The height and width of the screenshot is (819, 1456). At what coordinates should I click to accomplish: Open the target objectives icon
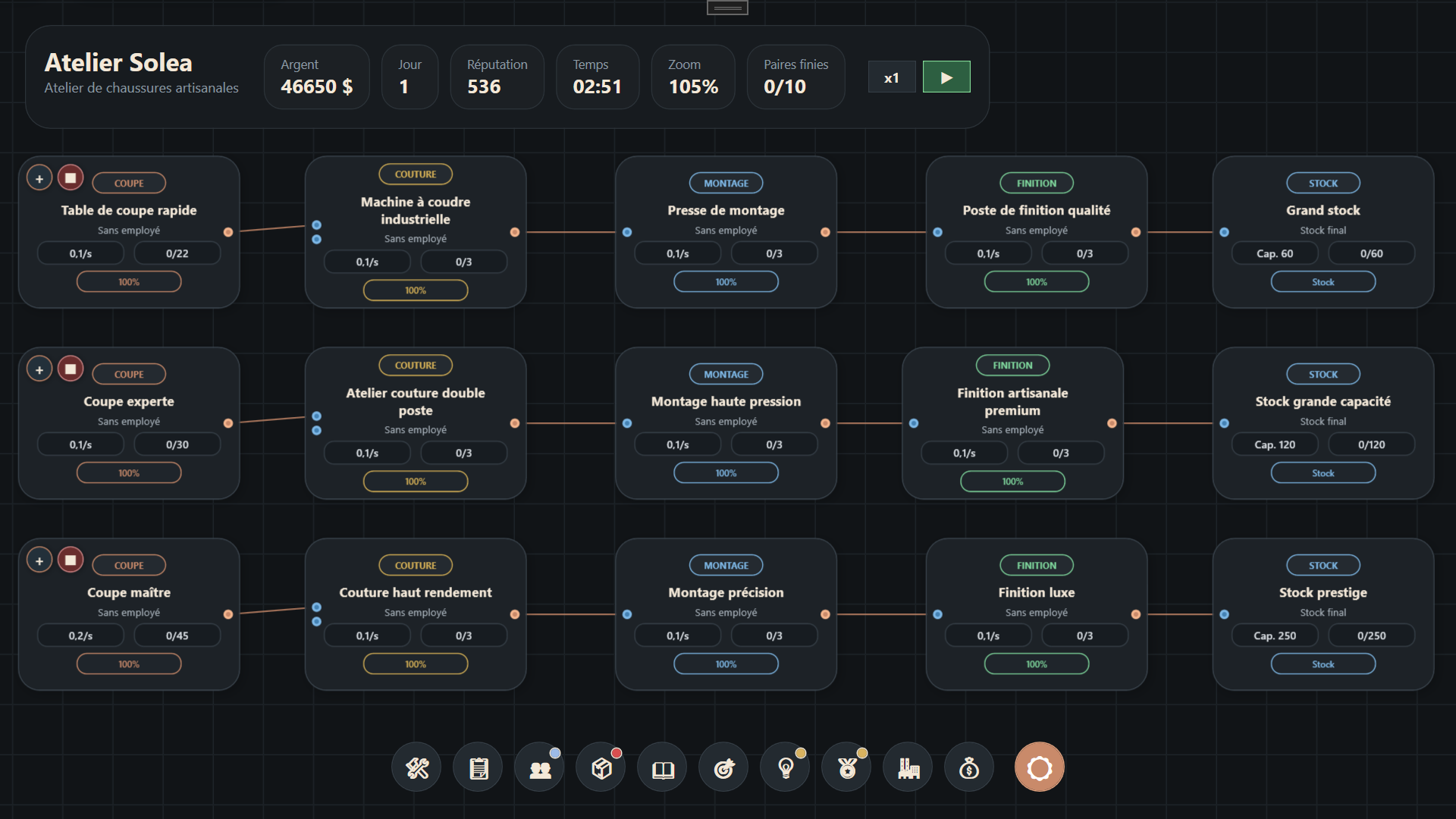724,767
